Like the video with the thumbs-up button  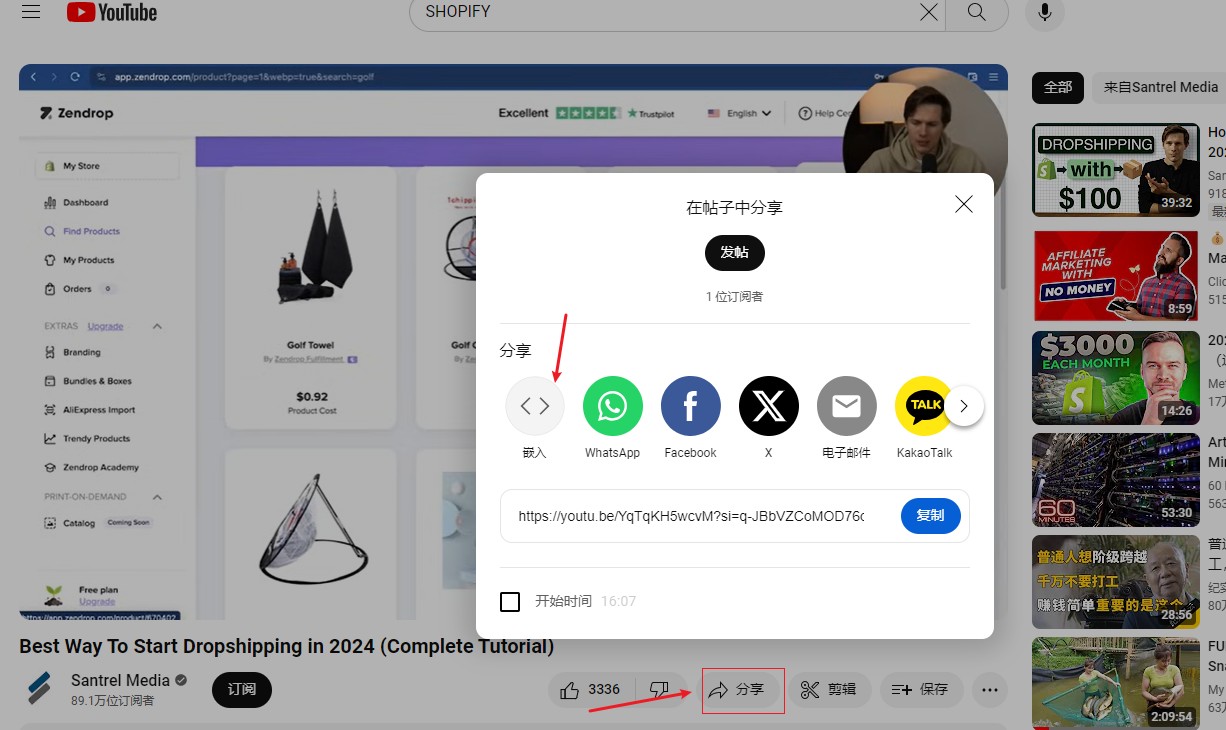point(592,690)
